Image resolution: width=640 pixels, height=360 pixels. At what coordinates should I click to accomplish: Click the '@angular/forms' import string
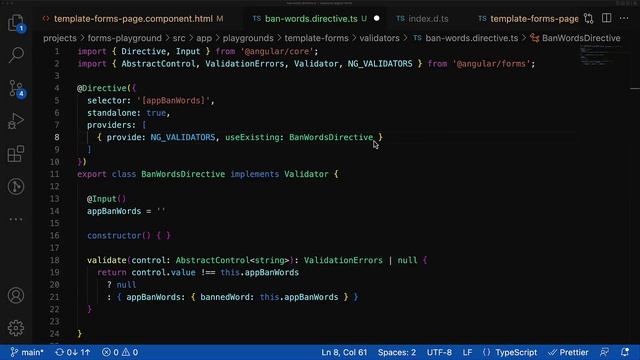coord(491,64)
